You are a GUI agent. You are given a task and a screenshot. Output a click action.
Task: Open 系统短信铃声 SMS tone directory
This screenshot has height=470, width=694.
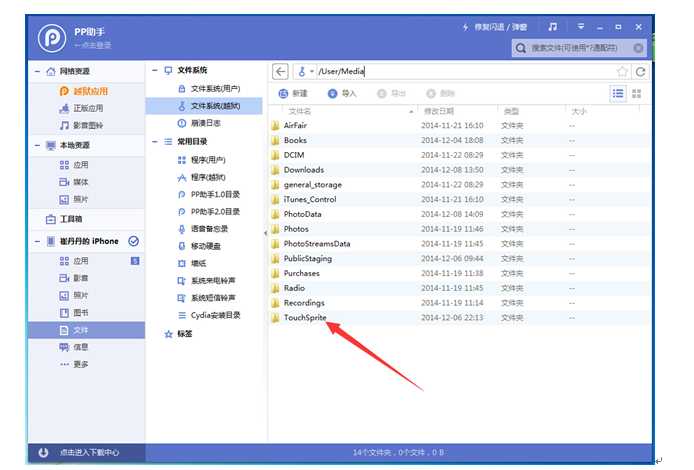click(x=207, y=298)
